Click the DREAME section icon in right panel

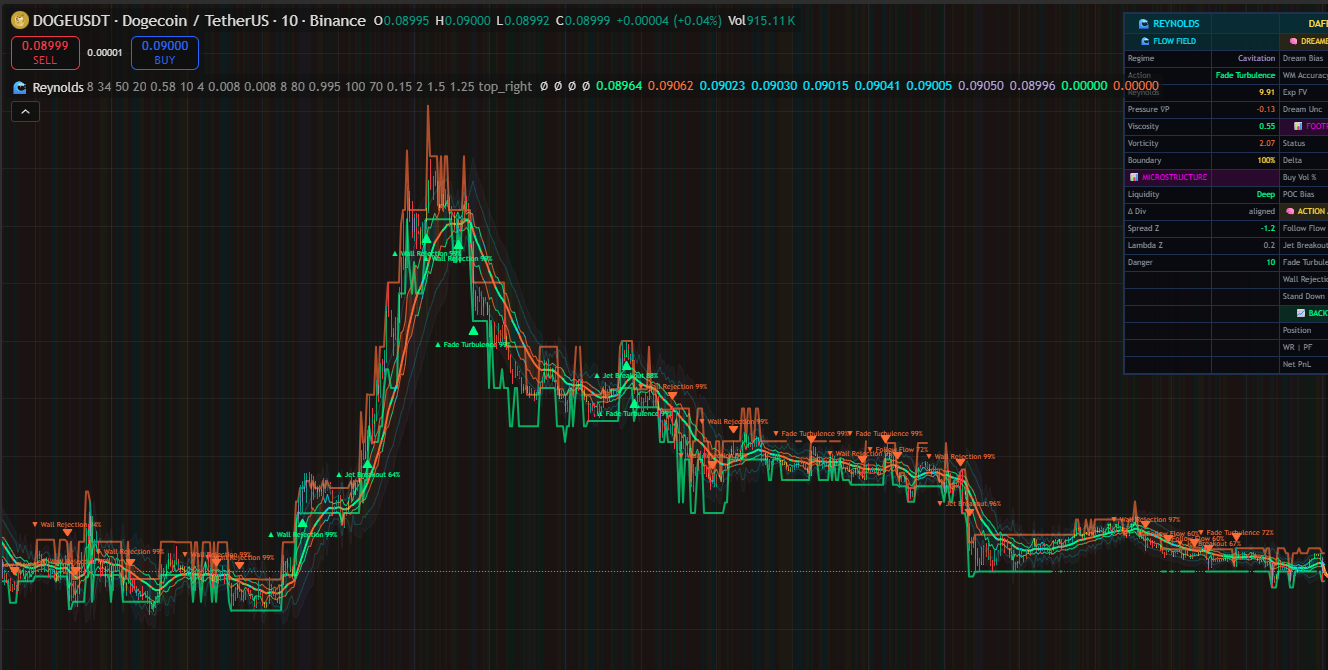coord(1292,40)
